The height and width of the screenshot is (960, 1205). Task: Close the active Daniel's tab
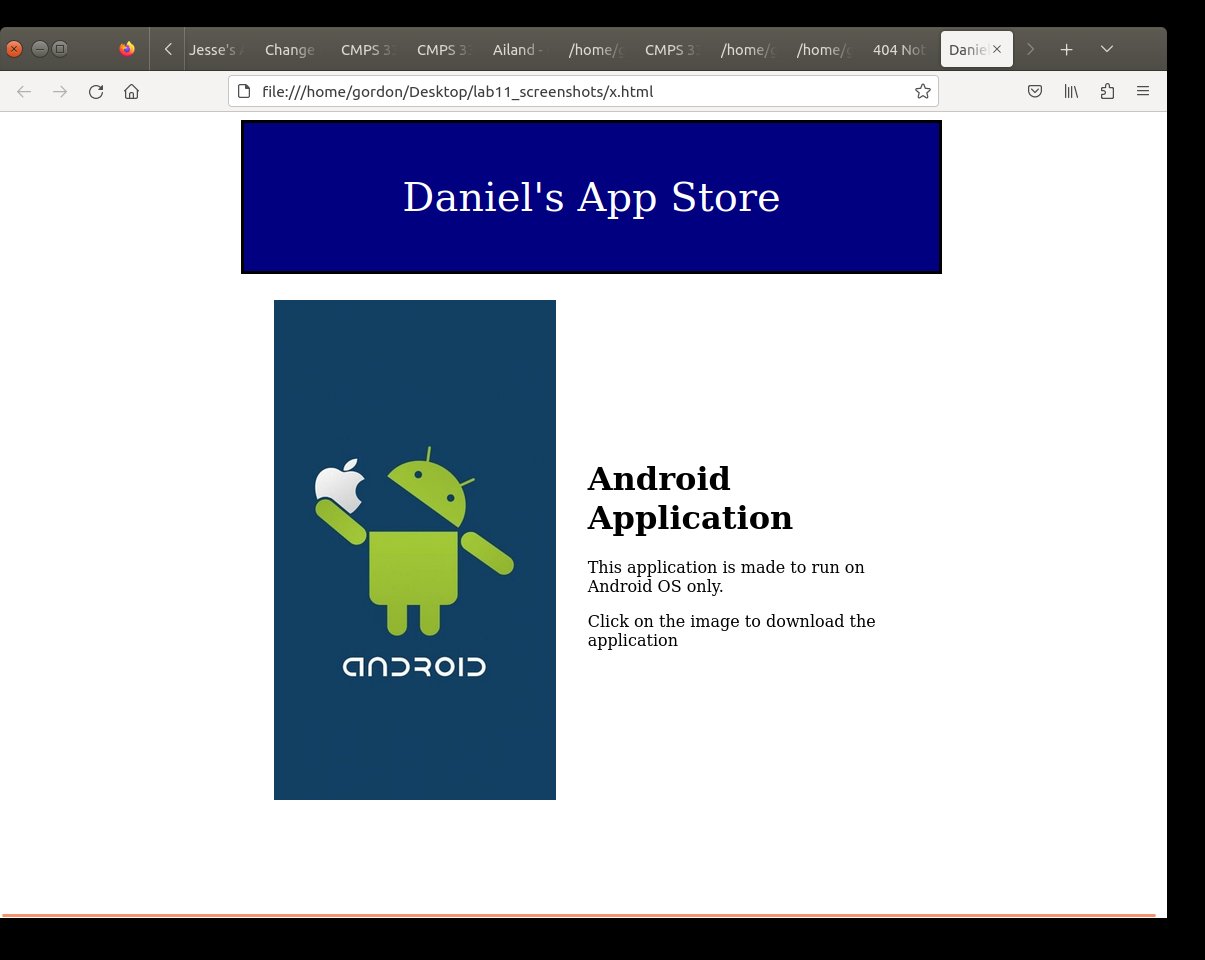tap(997, 49)
